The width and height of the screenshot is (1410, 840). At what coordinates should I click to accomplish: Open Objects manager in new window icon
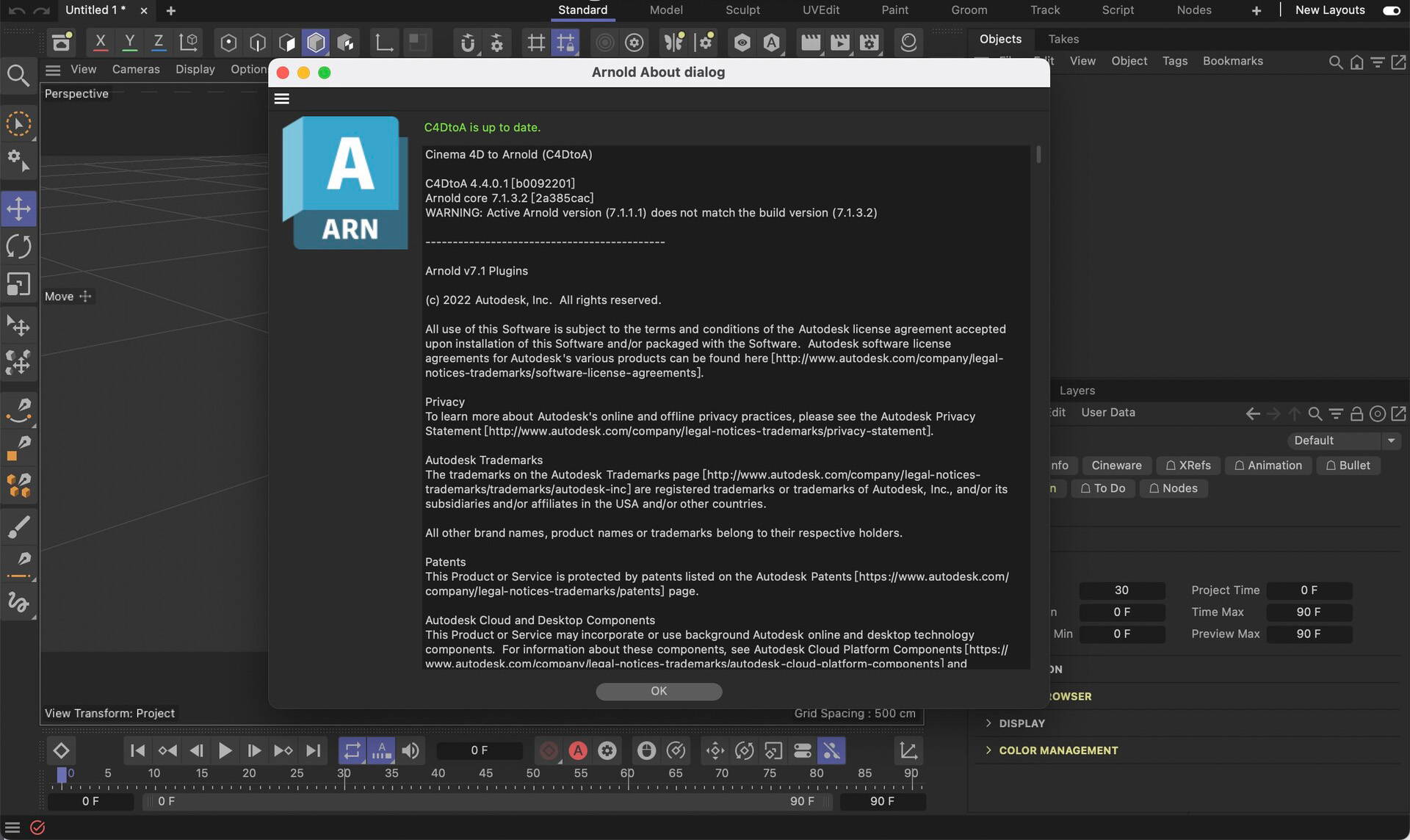(1399, 62)
